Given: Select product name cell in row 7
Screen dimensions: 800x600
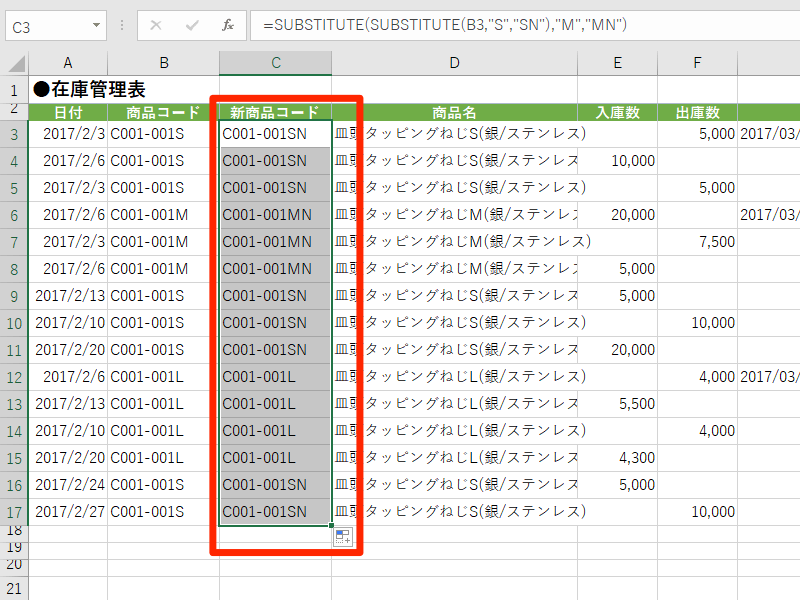Looking at the screenshot, I should pos(455,242).
